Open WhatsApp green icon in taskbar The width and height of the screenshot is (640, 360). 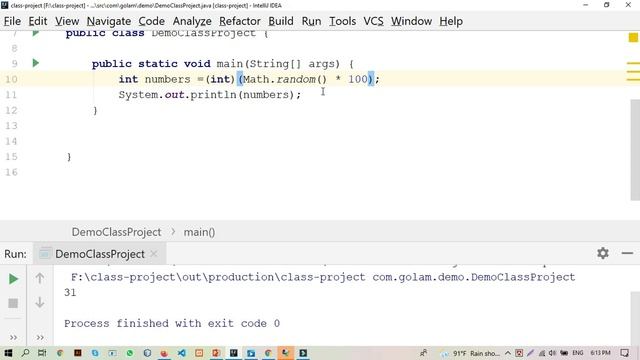pyautogui.click(x=130, y=353)
